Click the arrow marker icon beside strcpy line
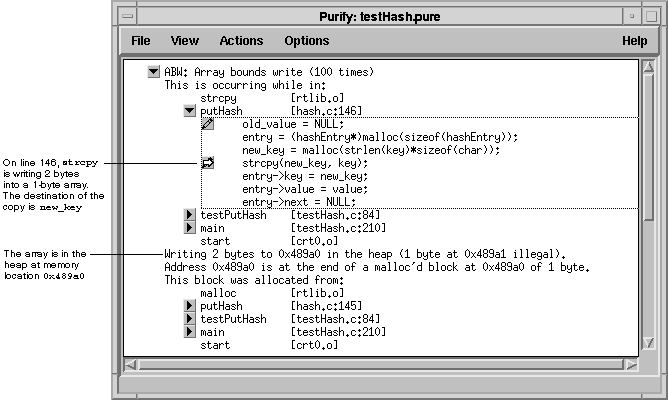 point(207,163)
